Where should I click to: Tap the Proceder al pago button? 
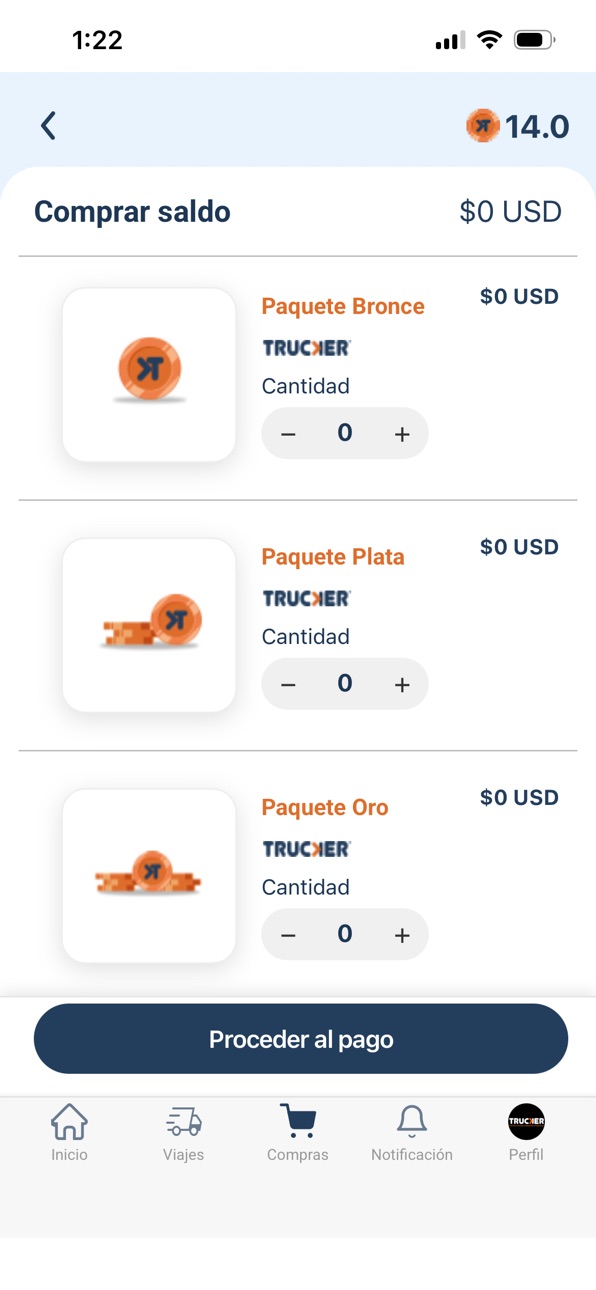click(x=301, y=1039)
